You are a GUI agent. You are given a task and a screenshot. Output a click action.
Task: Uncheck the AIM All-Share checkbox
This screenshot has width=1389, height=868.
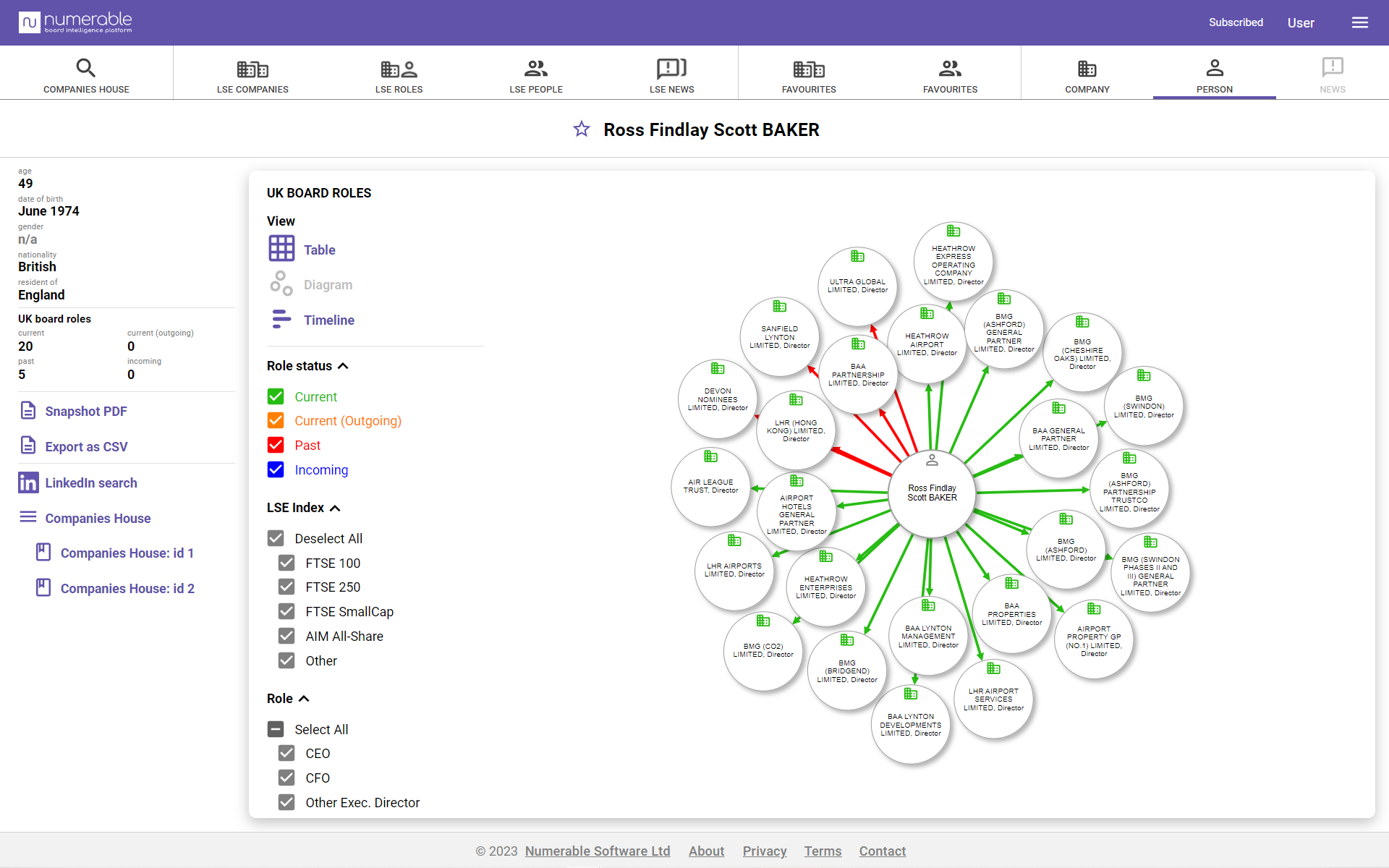[286, 636]
